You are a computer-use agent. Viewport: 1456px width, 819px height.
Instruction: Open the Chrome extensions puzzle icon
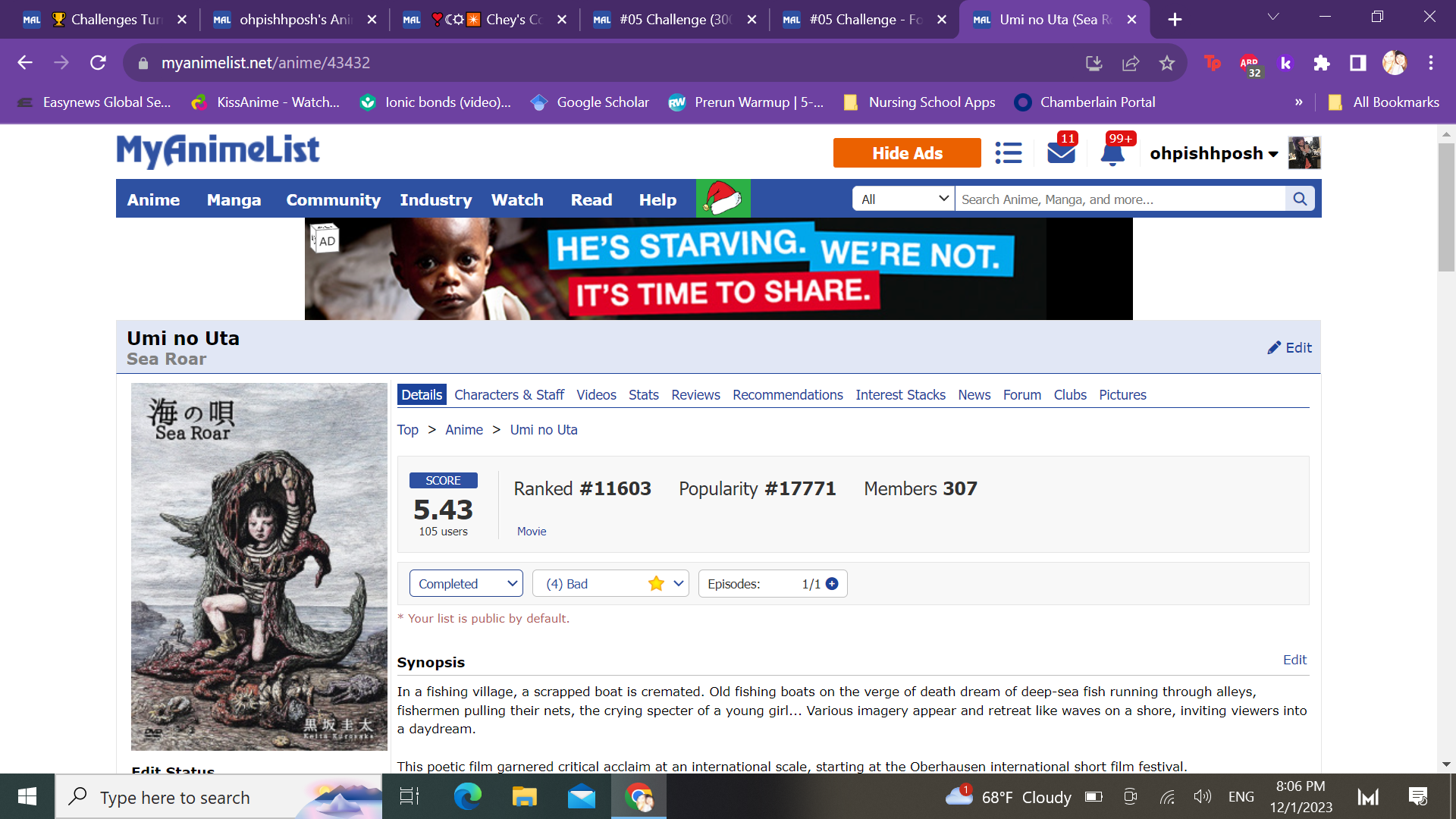1321,63
